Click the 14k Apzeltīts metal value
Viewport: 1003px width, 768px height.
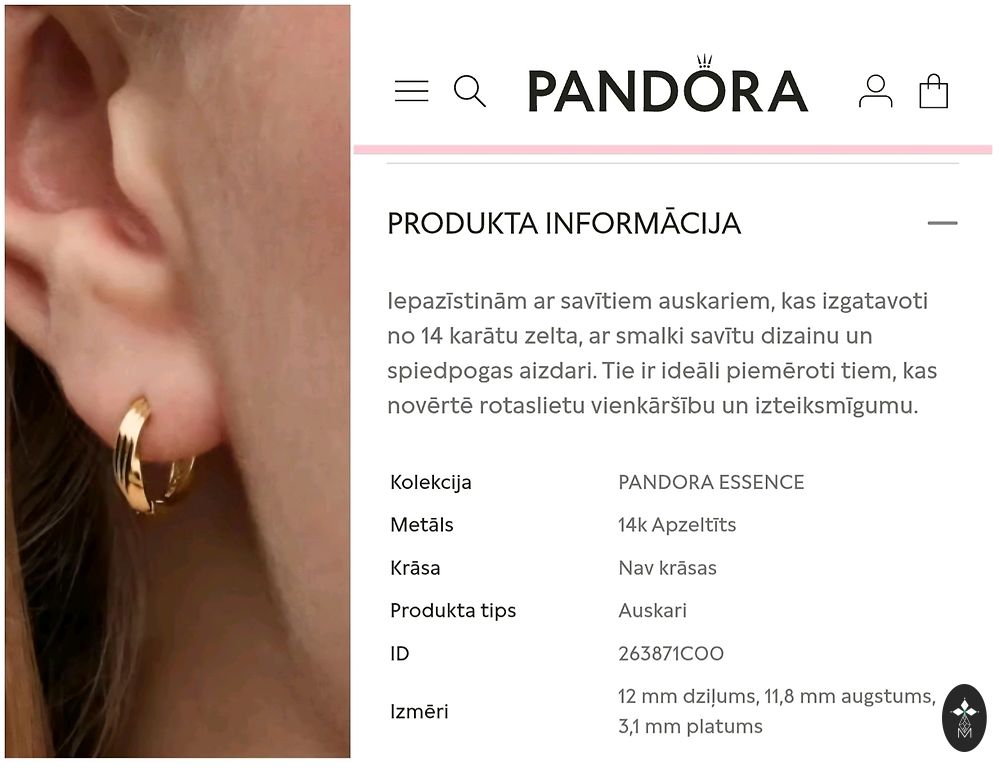click(x=677, y=525)
